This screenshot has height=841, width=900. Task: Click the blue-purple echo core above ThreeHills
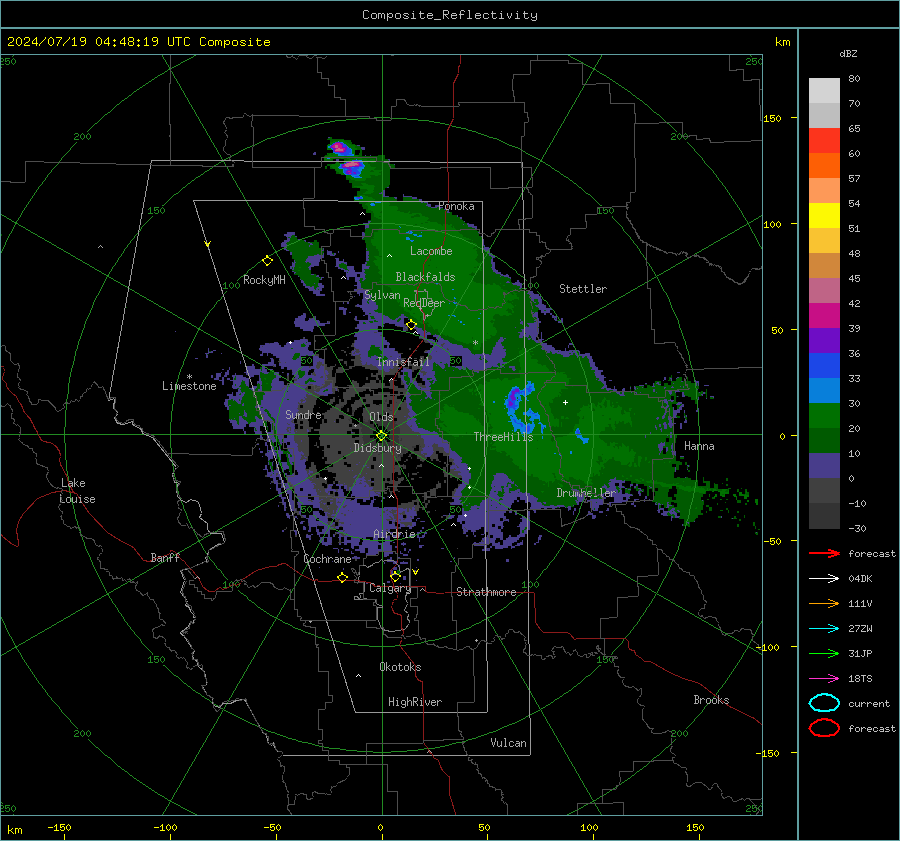(x=514, y=397)
